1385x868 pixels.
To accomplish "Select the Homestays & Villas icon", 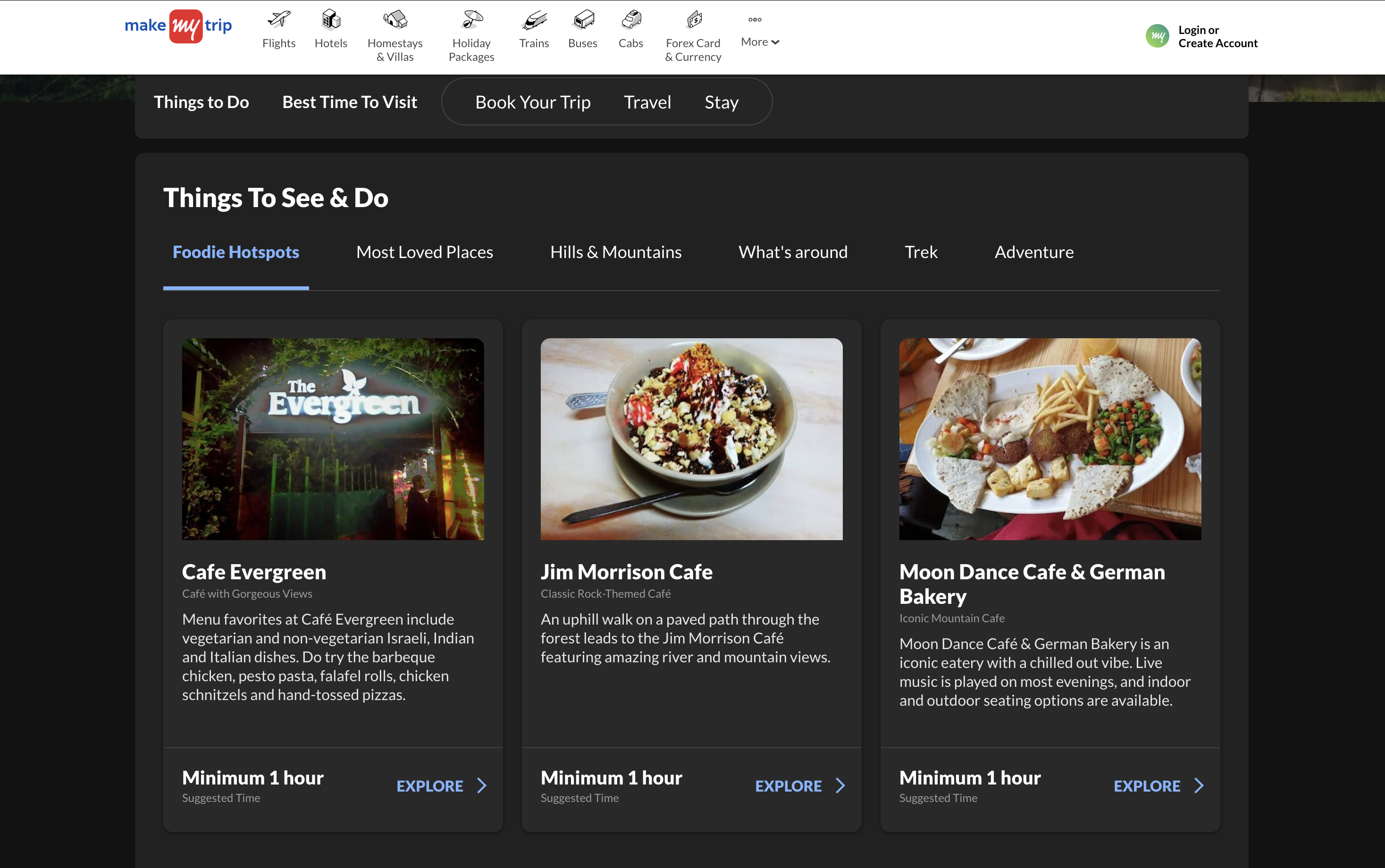I will point(395,19).
